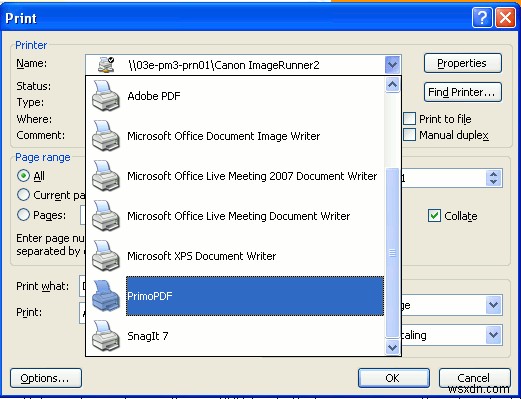The height and width of the screenshot is (399, 521).
Task: Open print Options dialog
Action: [x=46, y=378]
